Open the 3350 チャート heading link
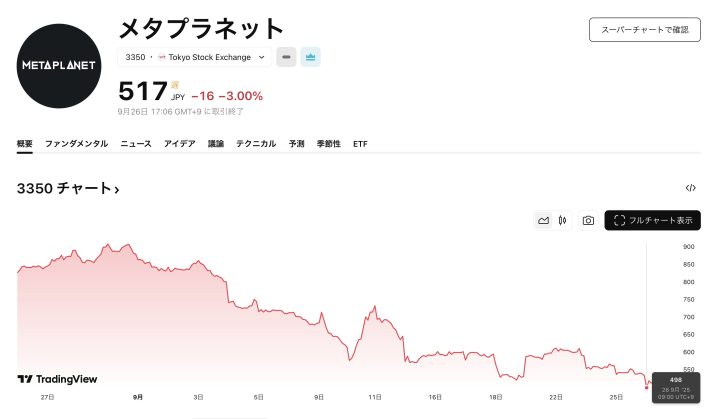The image size is (720, 419). (68, 188)
